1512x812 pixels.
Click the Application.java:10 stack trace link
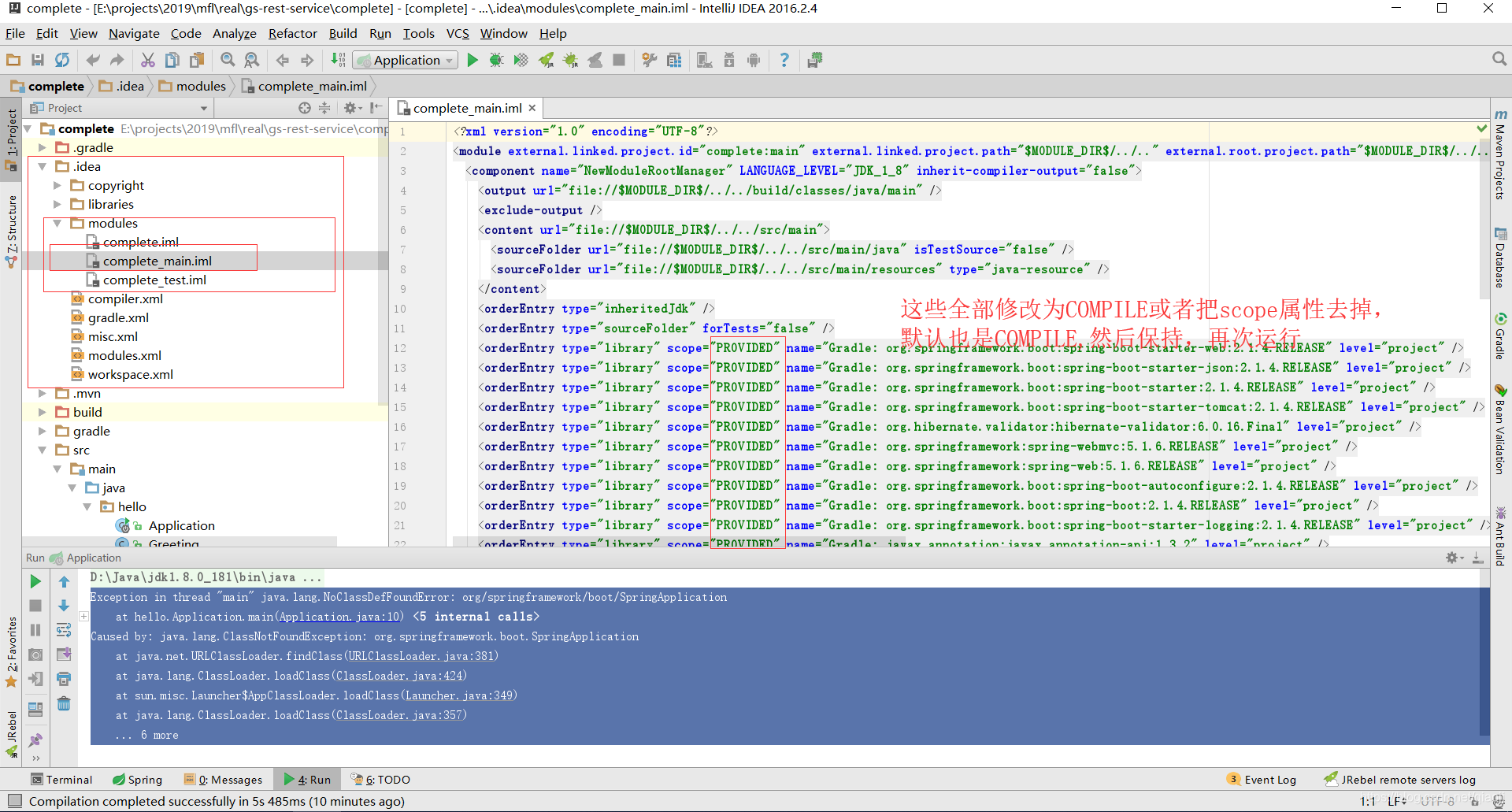pos(339,617)
